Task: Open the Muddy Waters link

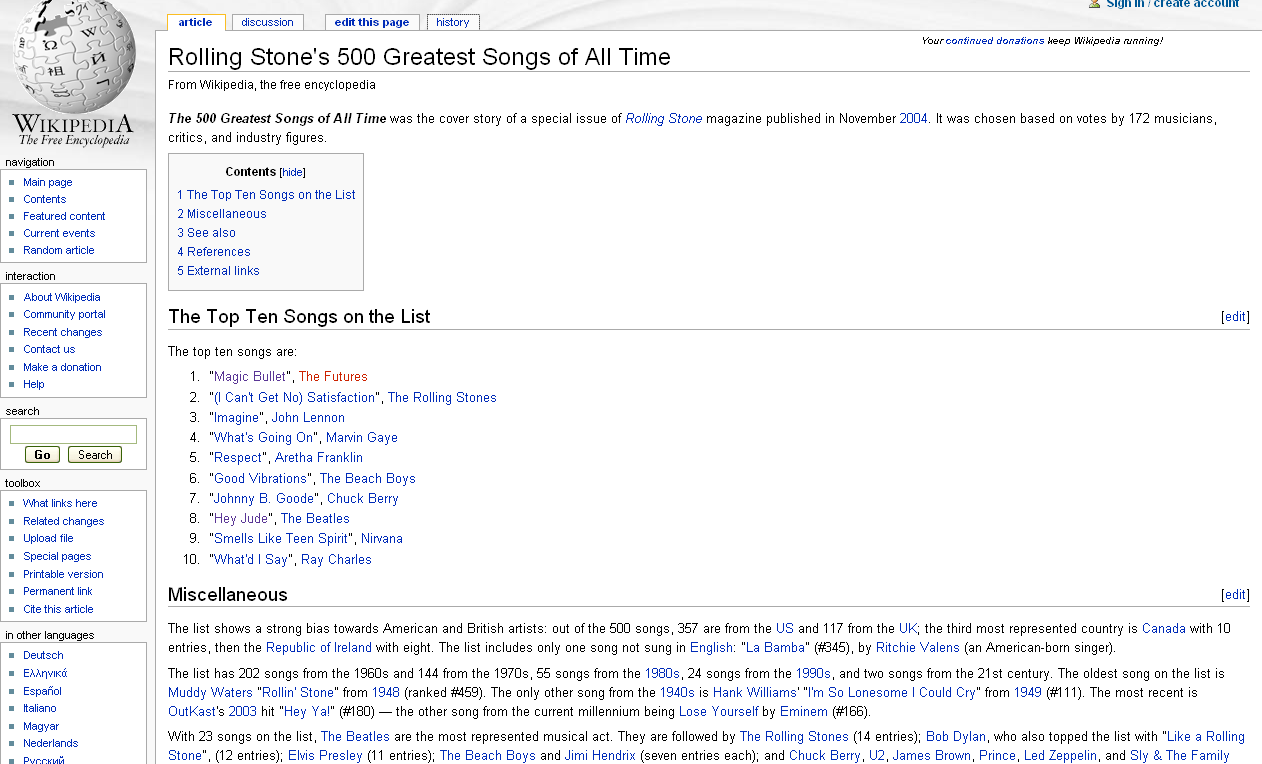Action: point(211,692)
